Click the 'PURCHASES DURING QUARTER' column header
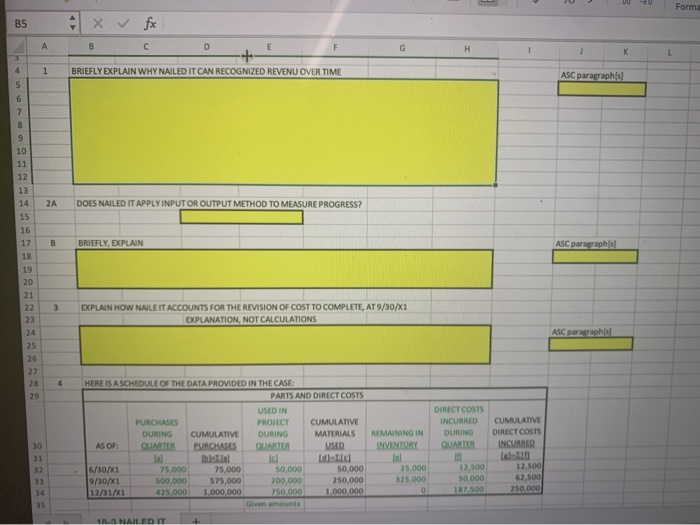This screenshot has width=700, height=525. click(x=157, y=434)
